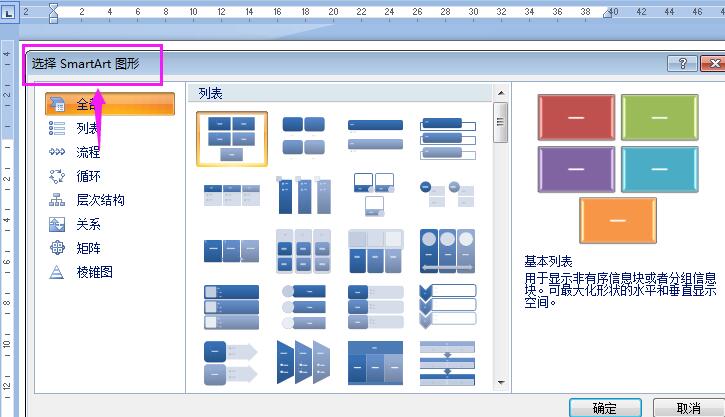The image size is (725, 417).
Task: Click the 基本列表 preview title
Action: [x=548, y=262]
